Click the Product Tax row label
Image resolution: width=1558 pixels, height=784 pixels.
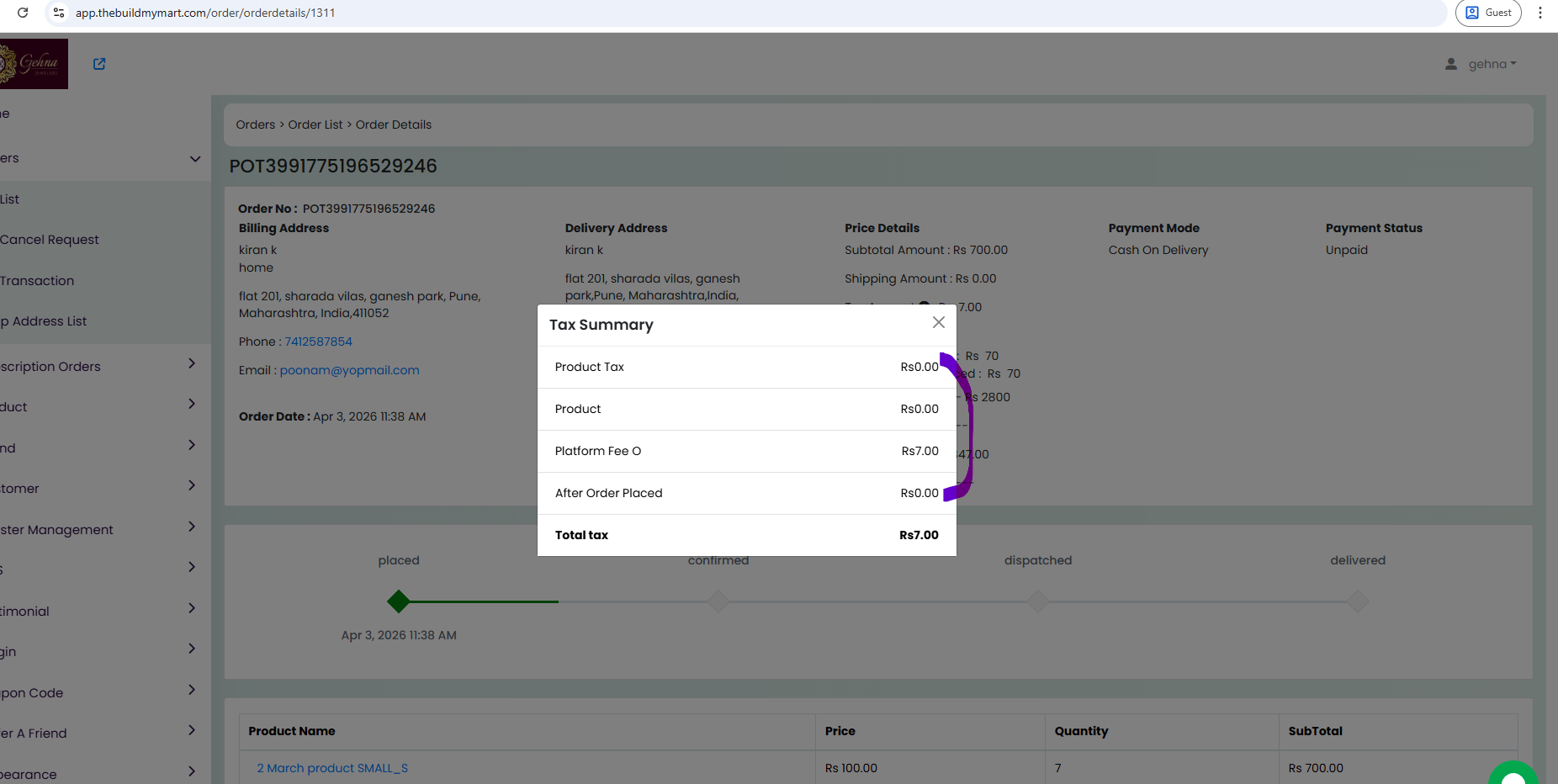click(590, 367)
